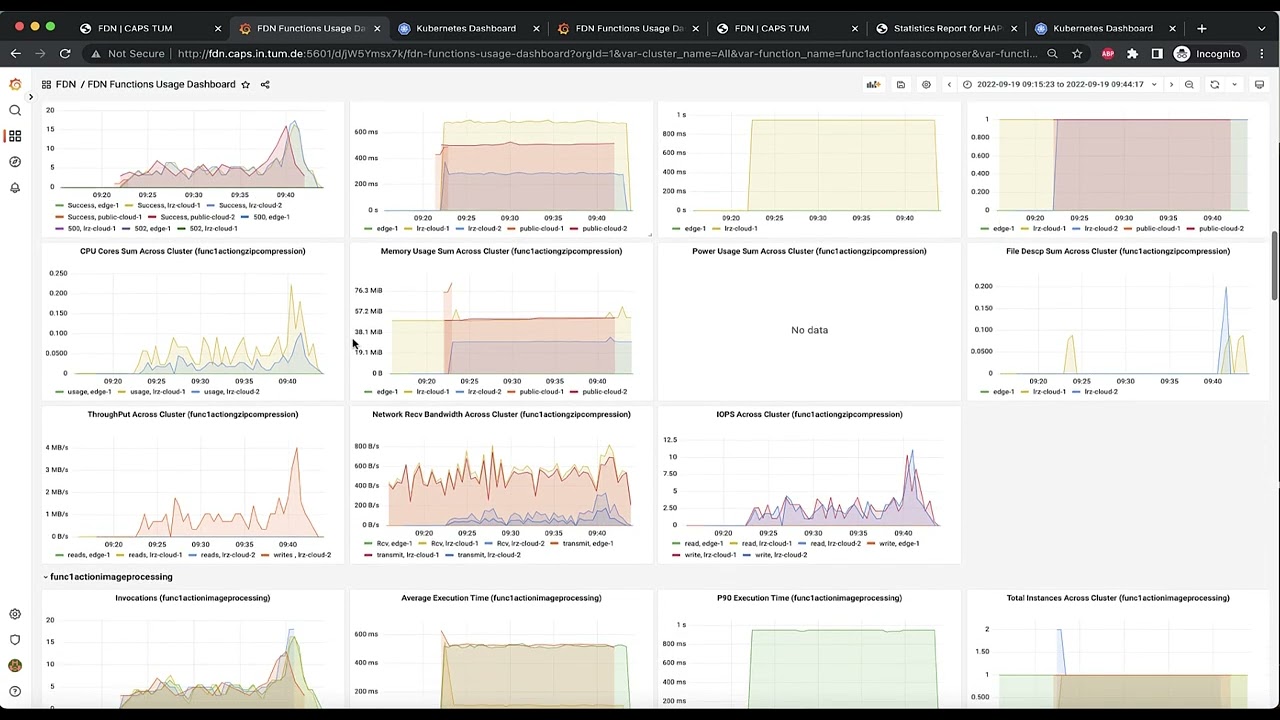Open the File Descp Sum Across Cluster panel menu

[x=1118, y=251]
